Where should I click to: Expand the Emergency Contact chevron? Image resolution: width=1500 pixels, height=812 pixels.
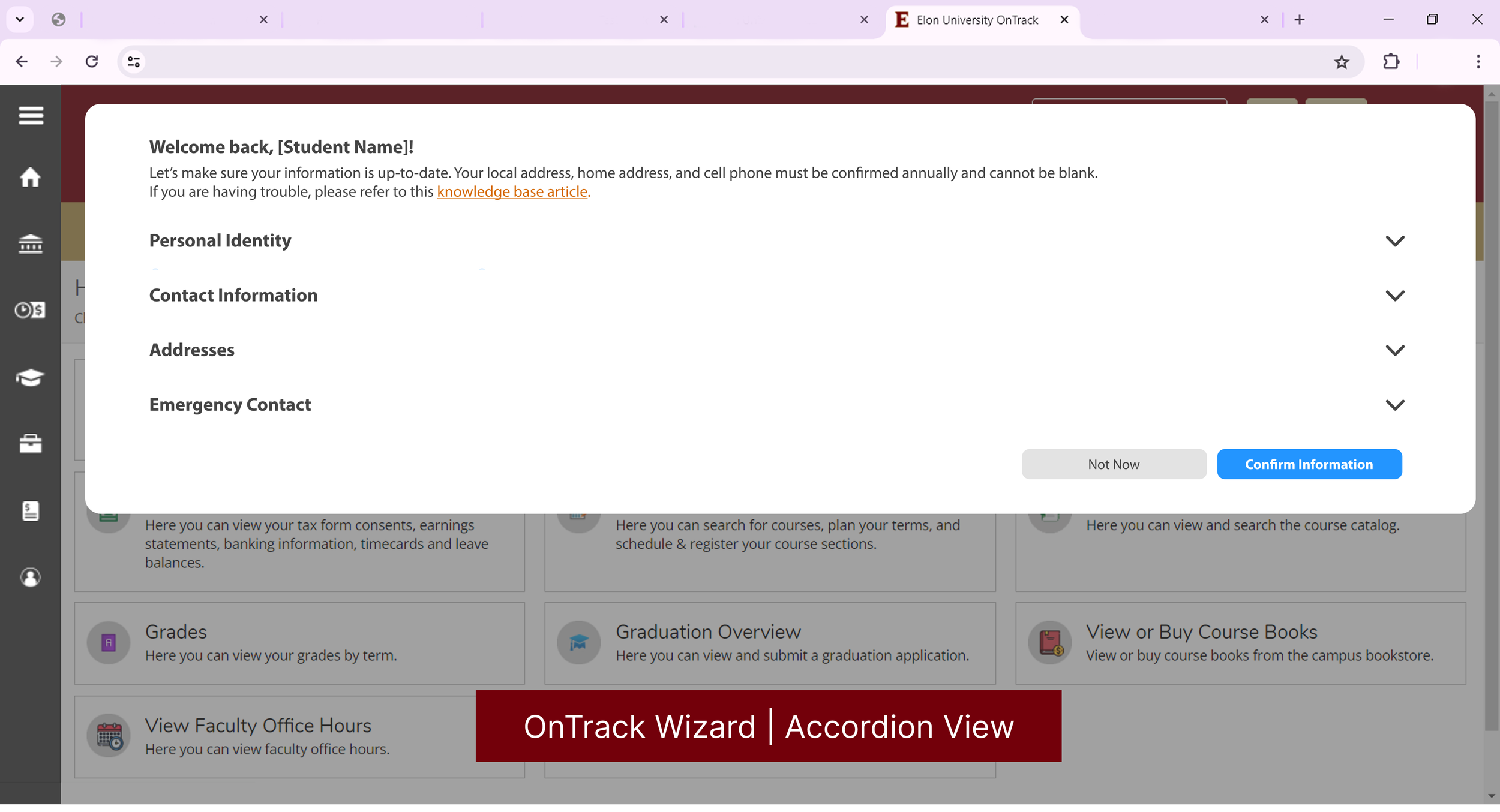1394,405
